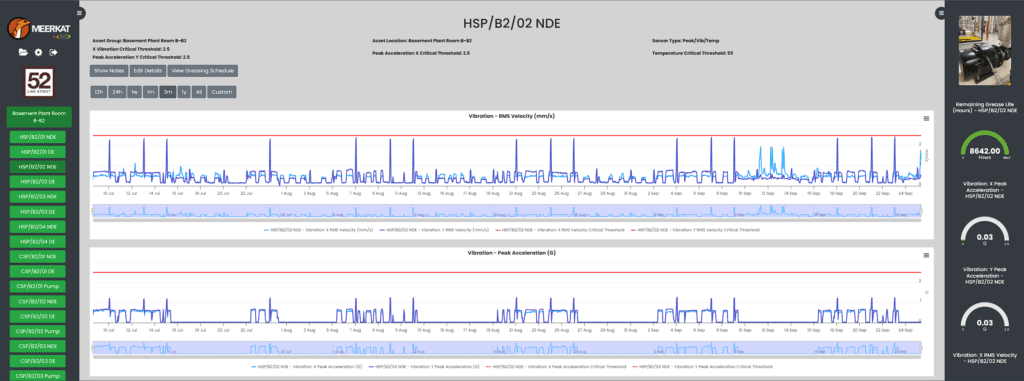Open asset HSP/B2/03 NDE

(38, 197)
